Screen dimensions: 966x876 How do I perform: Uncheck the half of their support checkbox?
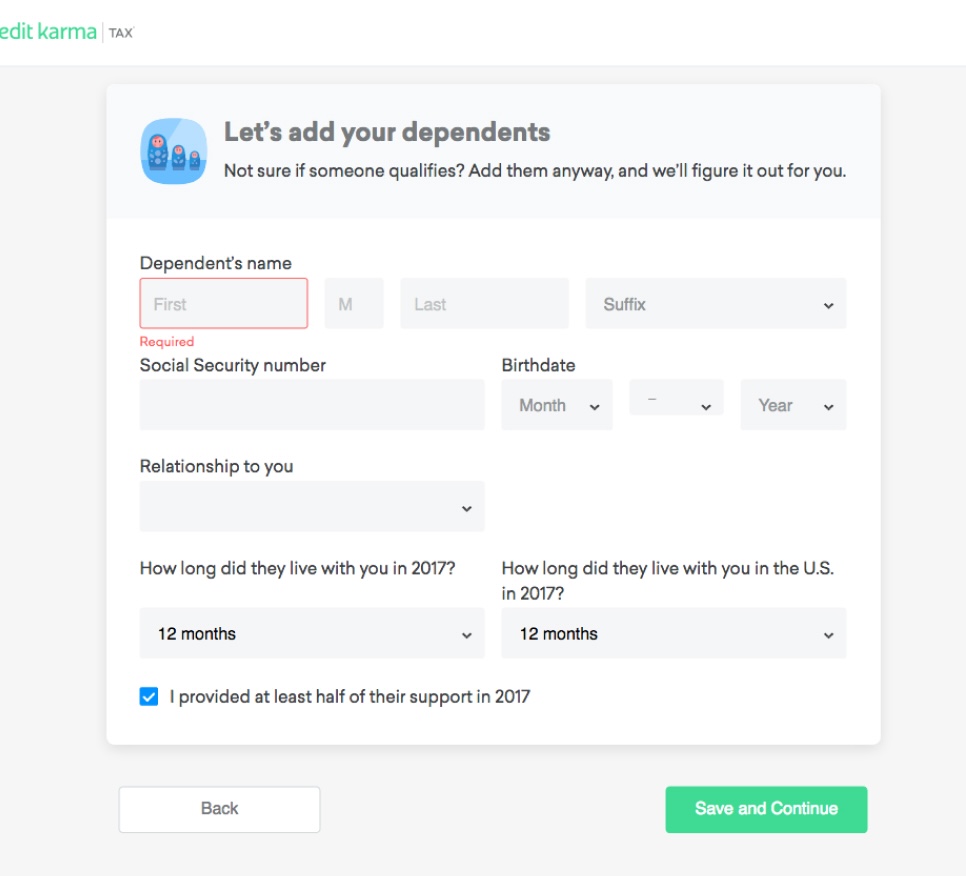click(x=148, y=696)
